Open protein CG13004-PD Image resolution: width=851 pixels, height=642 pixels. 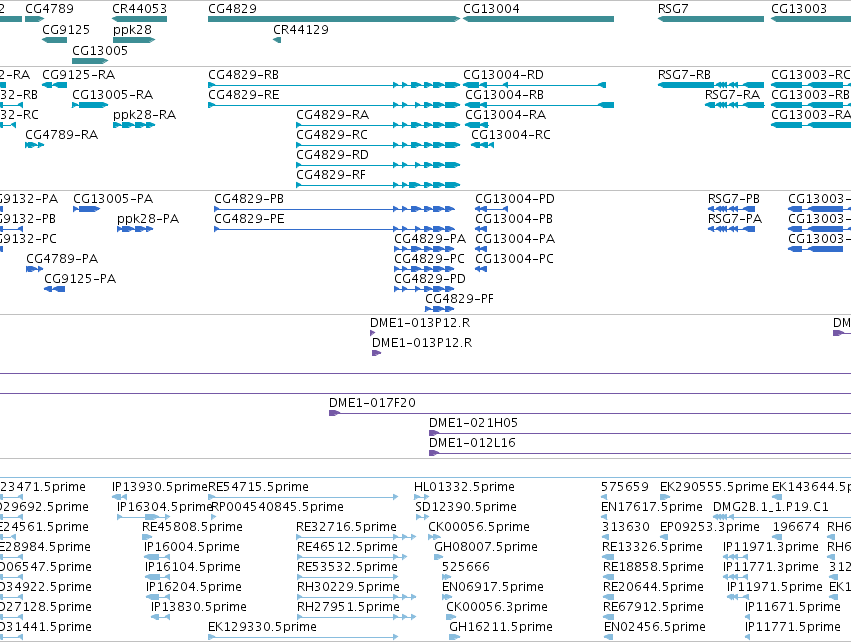coord(515,199)
